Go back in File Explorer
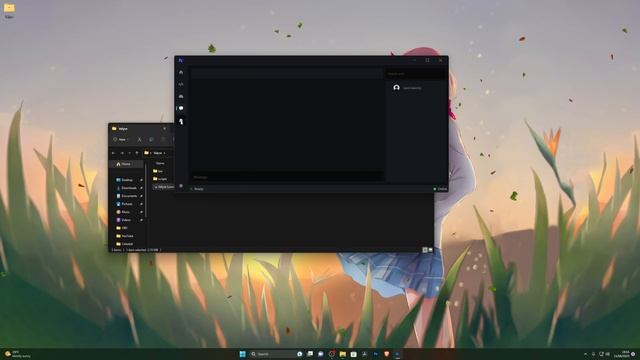The image size is (640, 360). click(113, 153)
